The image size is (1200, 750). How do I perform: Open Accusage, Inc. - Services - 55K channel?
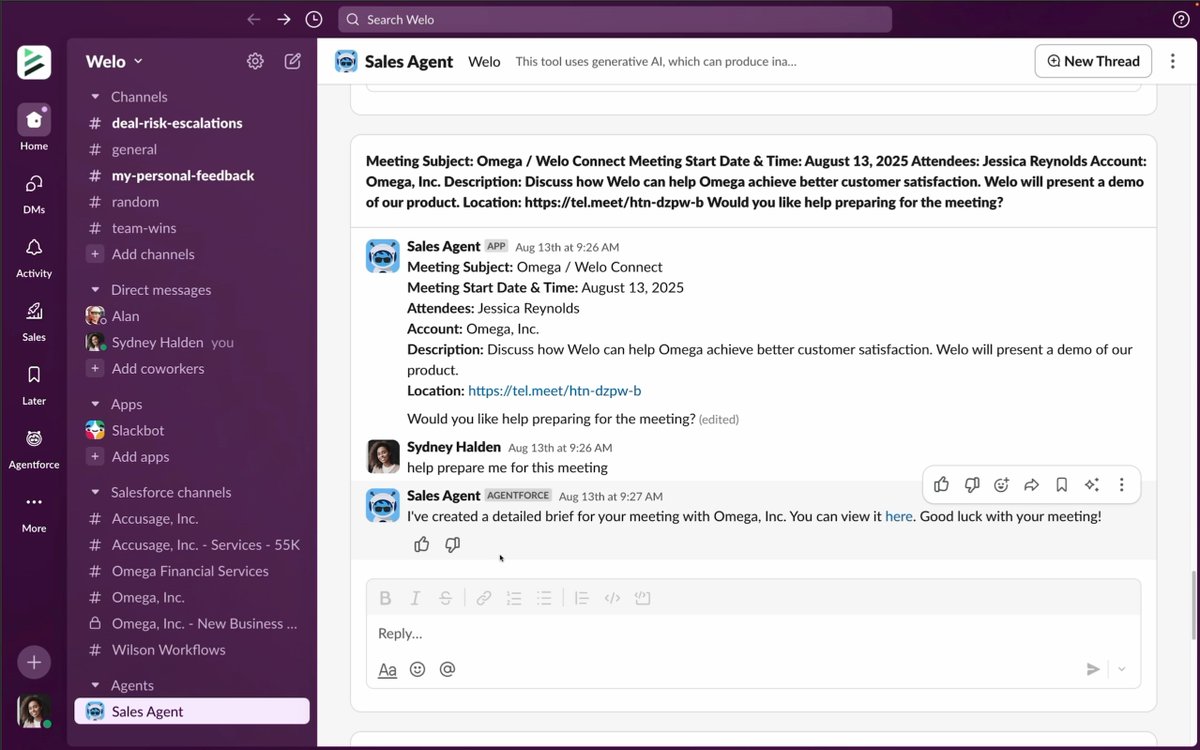pyautogui.click(x=192, y=545)
